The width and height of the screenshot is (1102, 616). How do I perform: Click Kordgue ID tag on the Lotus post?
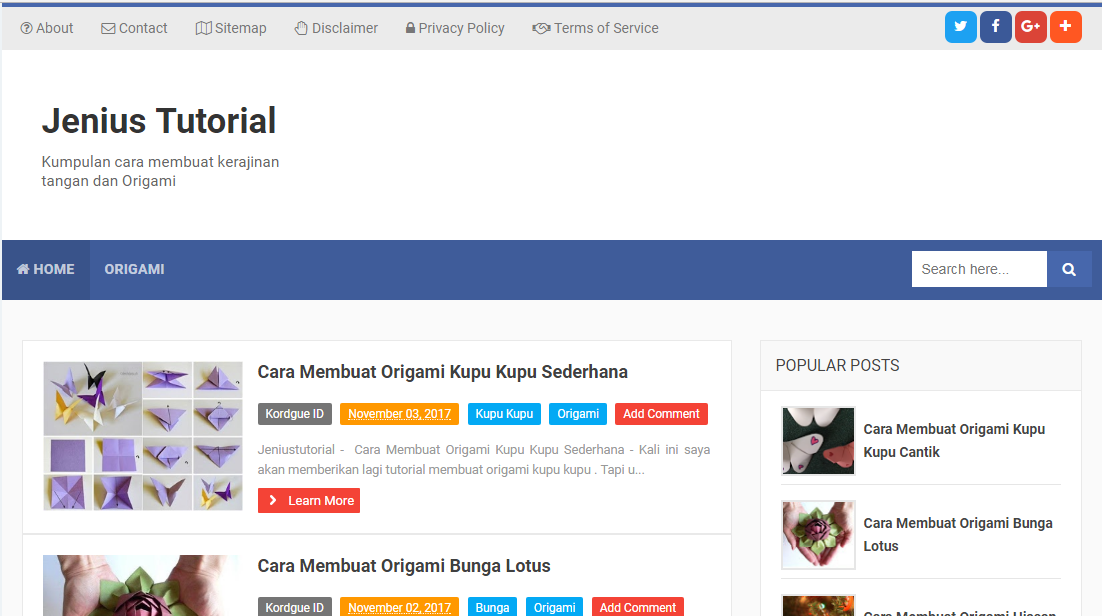[x=294, y=608]
